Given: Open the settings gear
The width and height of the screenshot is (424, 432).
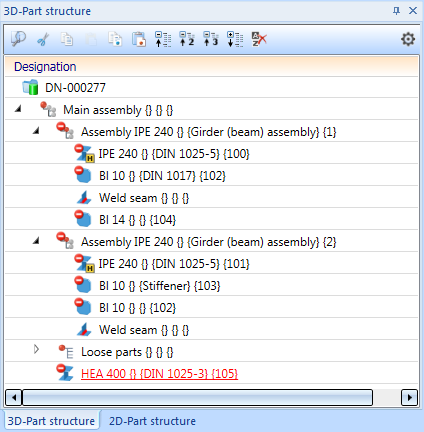Looking at the screenshot, I should point(408,39).
